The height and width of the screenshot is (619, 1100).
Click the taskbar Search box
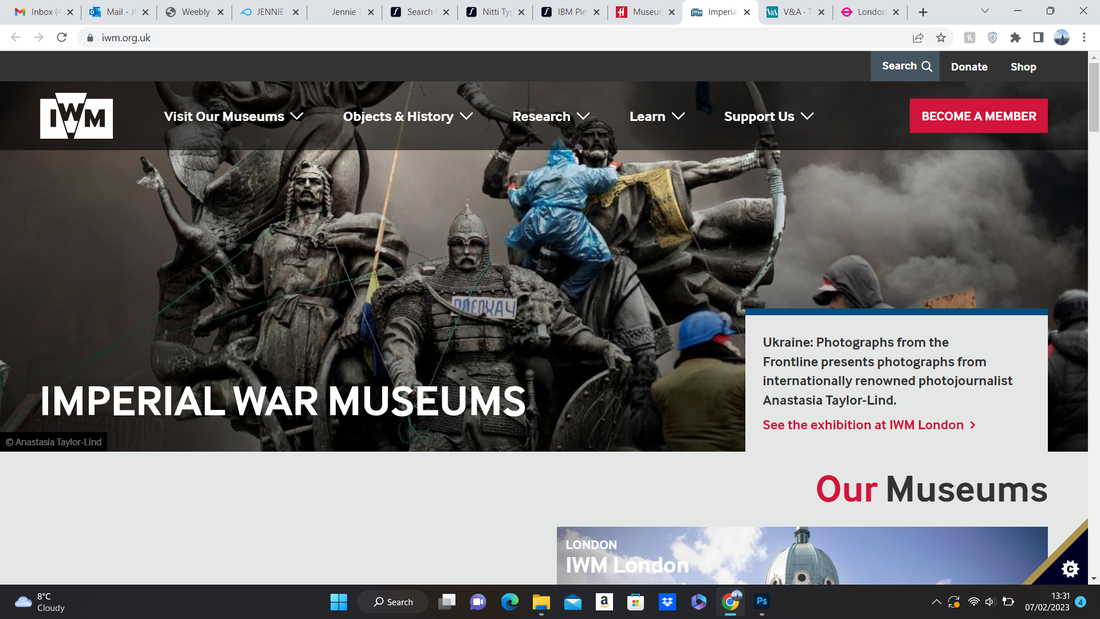394,601
